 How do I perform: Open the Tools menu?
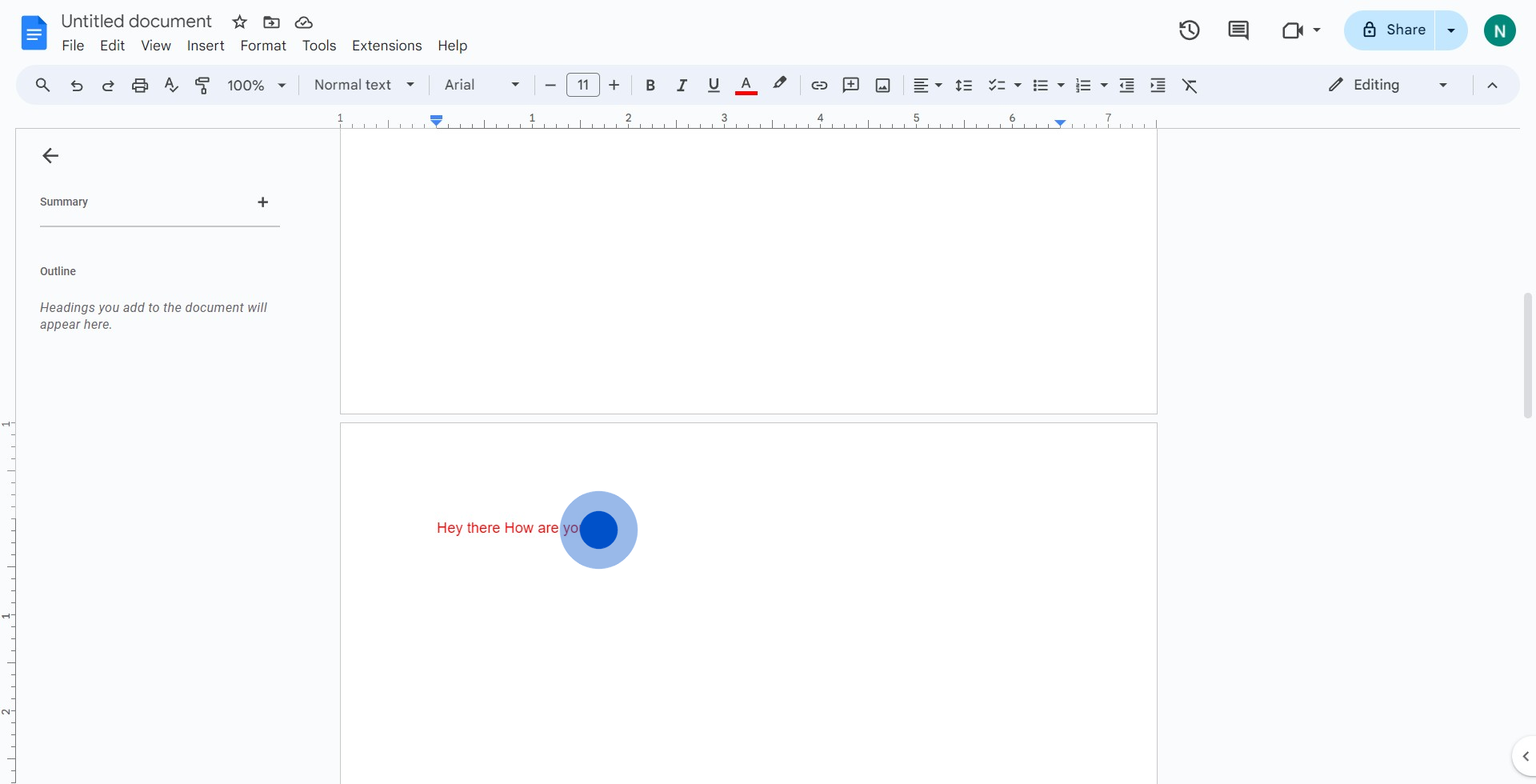point(319,46)
